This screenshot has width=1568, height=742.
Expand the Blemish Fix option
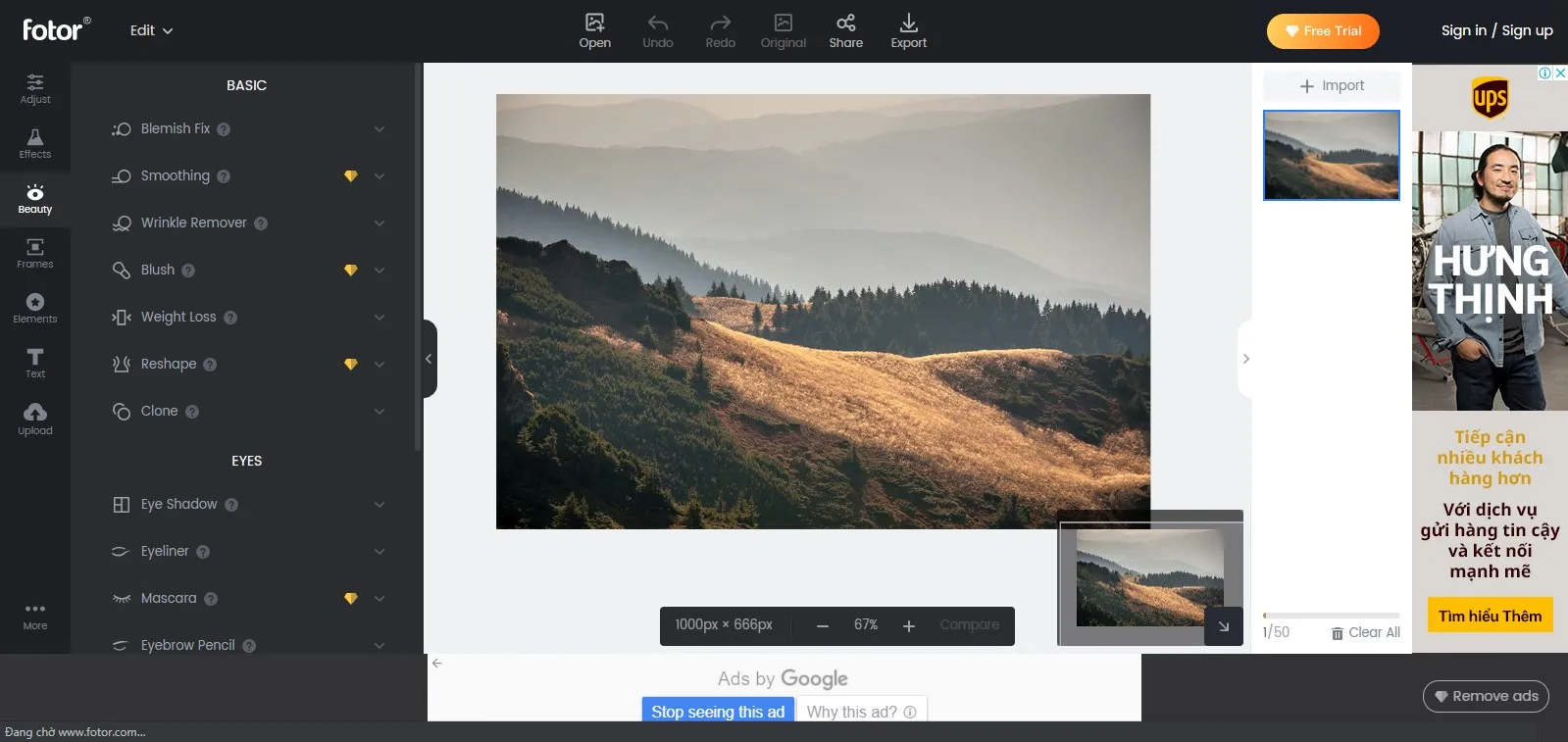click(x=379, y=129)
